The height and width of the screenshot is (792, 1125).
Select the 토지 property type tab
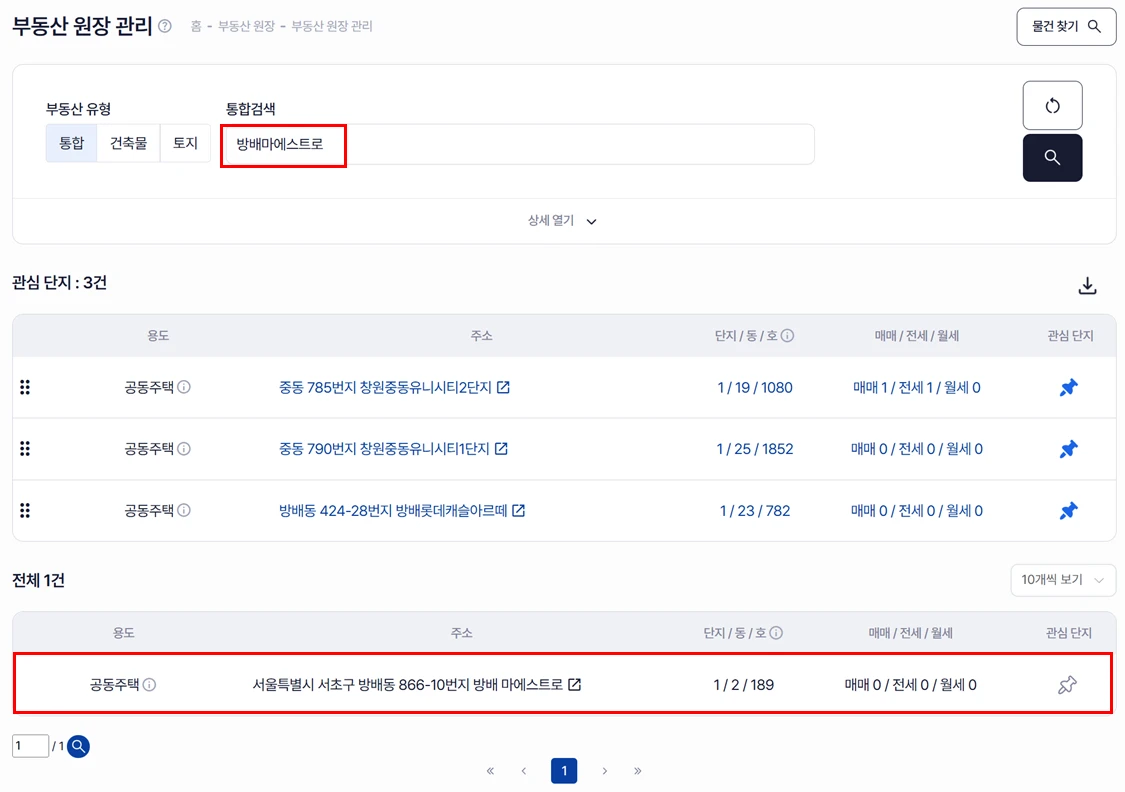185,143
